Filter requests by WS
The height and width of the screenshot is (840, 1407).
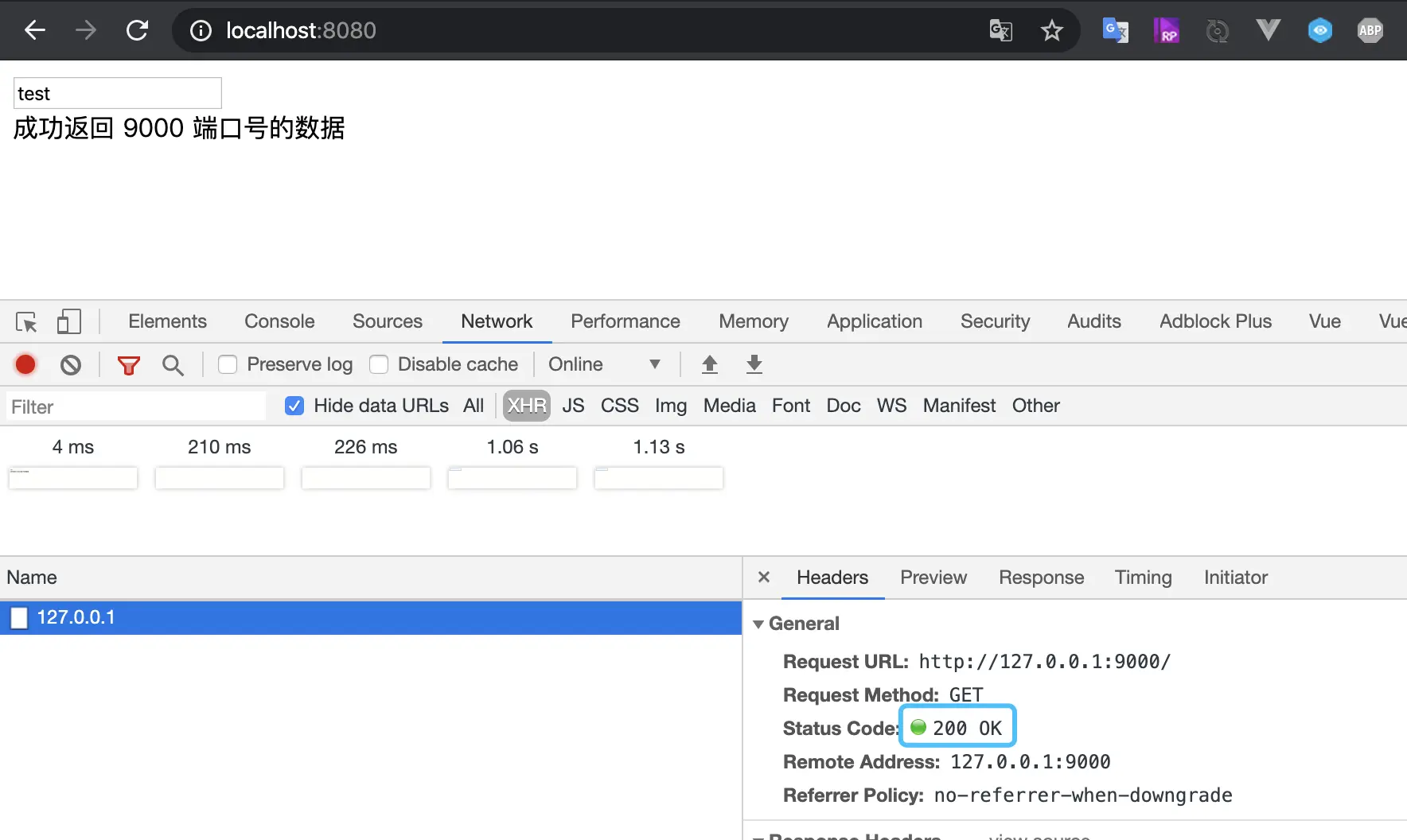tap(891, 406)
